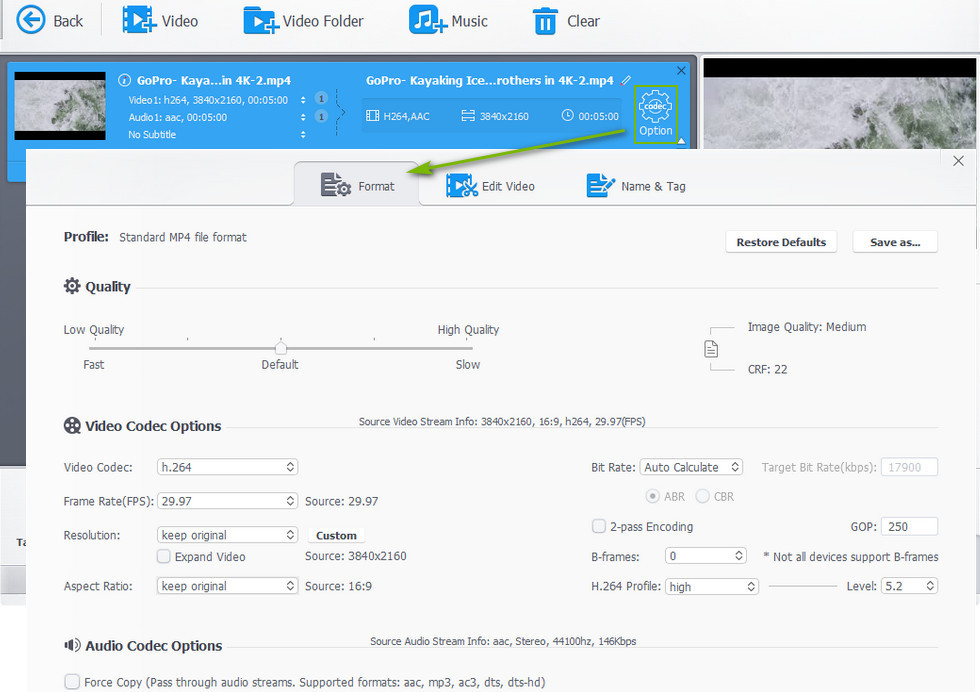Screen dimensions: 980x692
Task: Switch to the Format tab
Action: [357, 186]
